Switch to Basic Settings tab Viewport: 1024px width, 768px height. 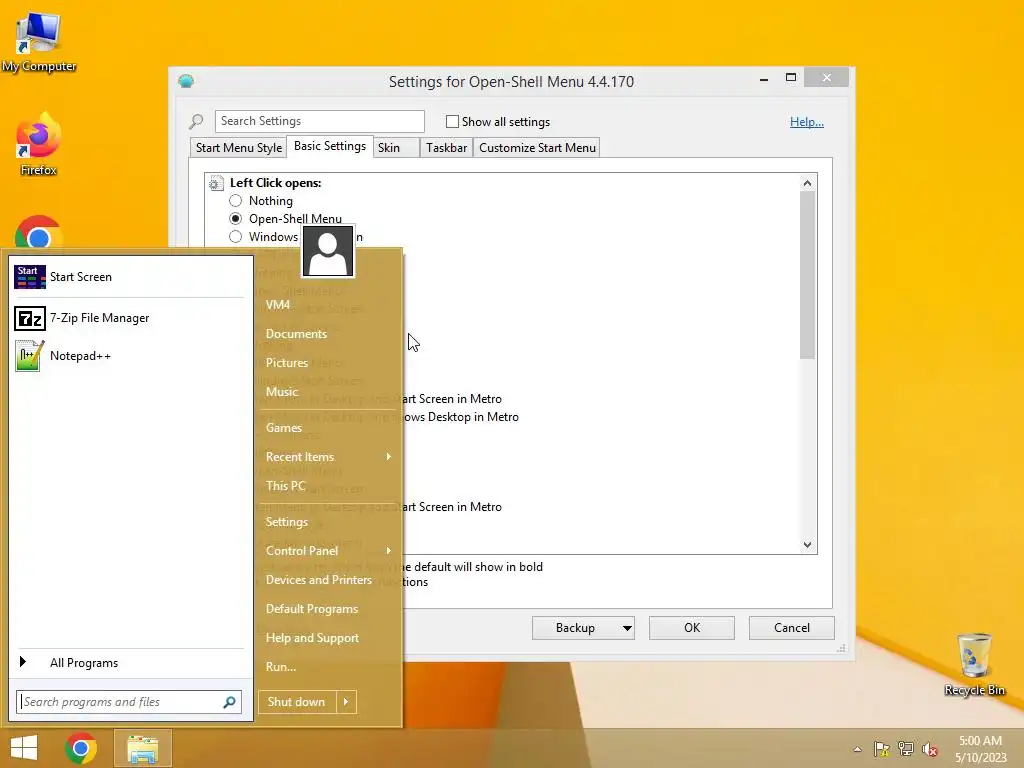coord(330,146)
